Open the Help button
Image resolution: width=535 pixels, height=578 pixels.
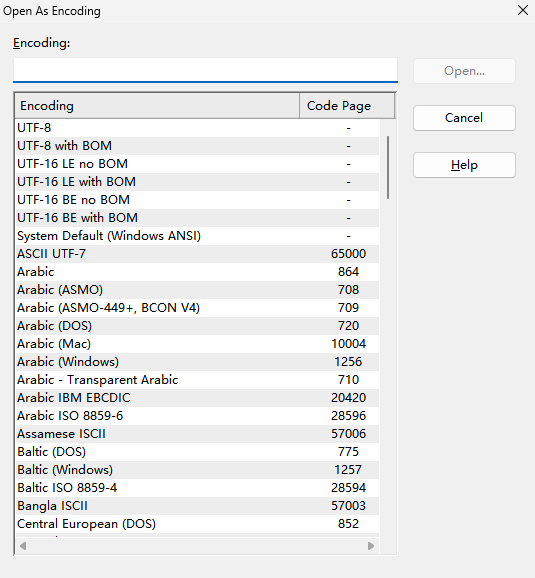pos(464,165)
